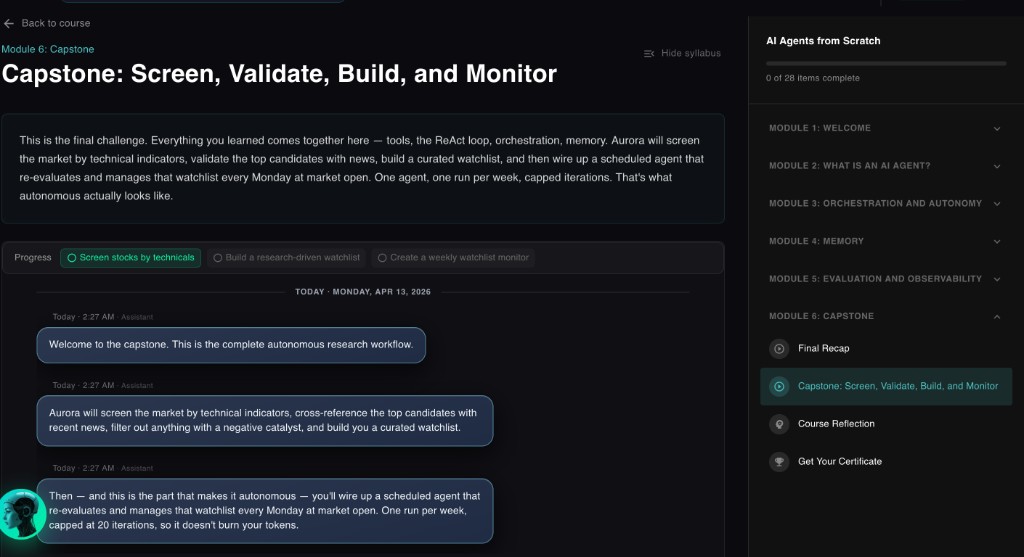Click the Capstone lesson play icon
The width and height of the screenshot is (1024, 557).
[779, 387]
